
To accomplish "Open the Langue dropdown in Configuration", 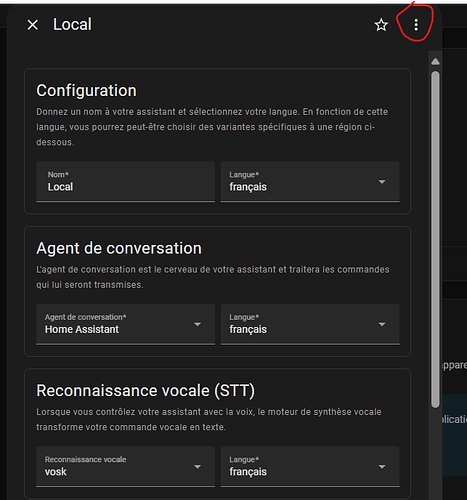I will click(310, 182).
